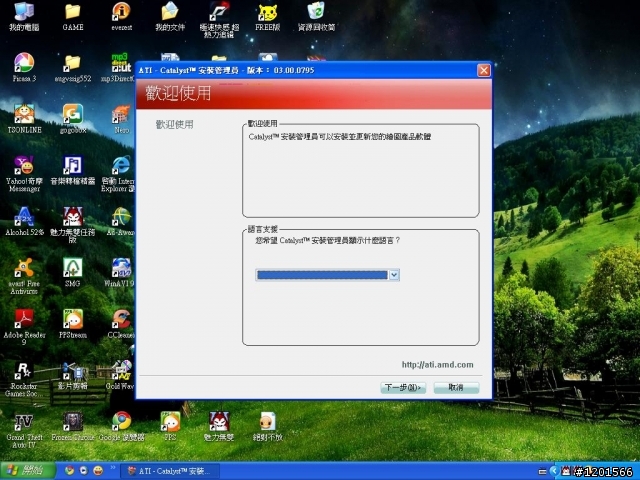
Task: Launch Picasa 3 shortcut
Action: click(x=24, y=67)
